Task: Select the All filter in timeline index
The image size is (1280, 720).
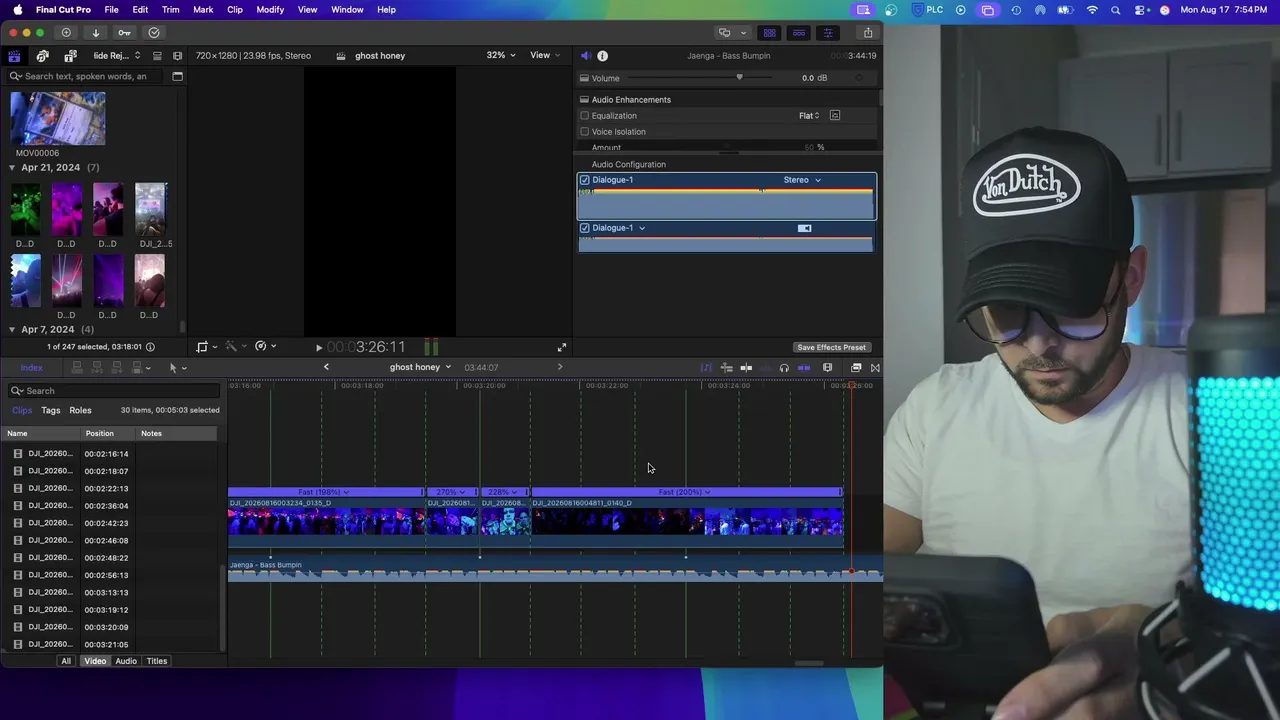Action: point(66,661)
